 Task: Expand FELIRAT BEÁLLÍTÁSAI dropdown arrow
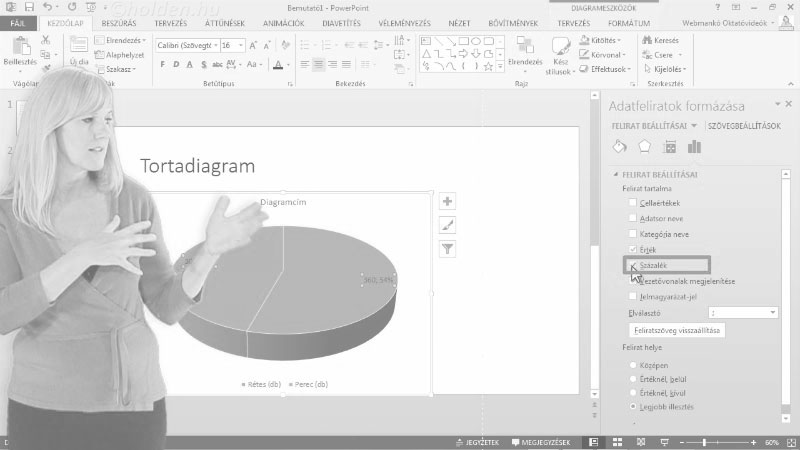[x=694, y=126]
